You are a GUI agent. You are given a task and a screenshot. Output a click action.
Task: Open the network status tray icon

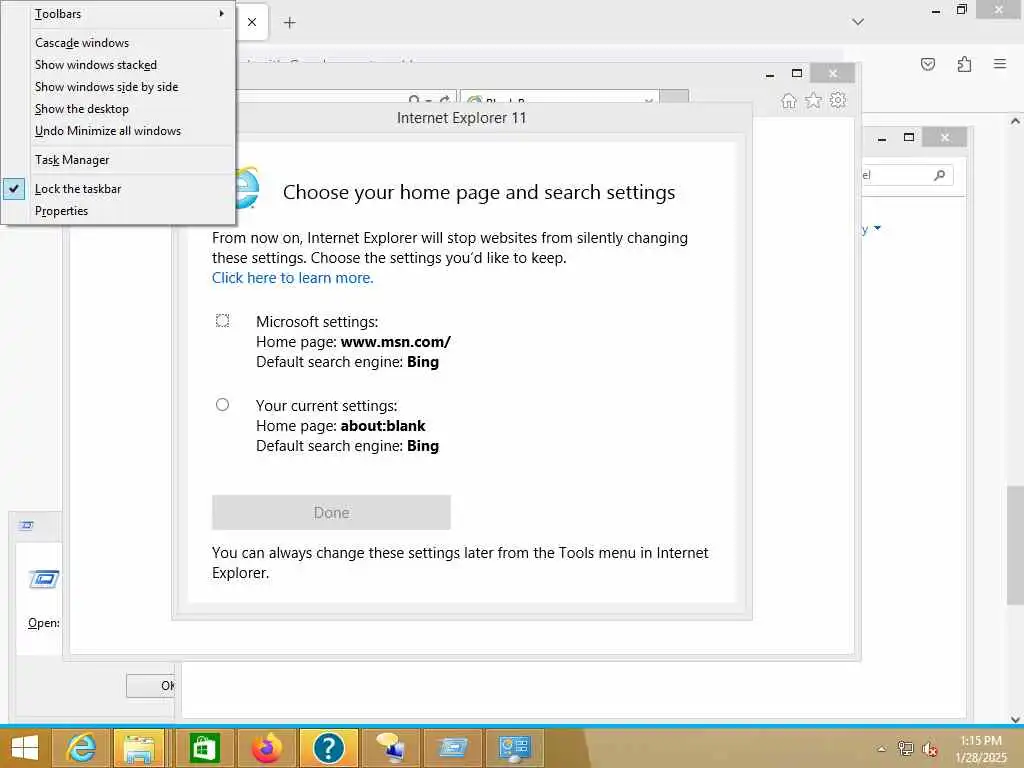pos(905,749)
